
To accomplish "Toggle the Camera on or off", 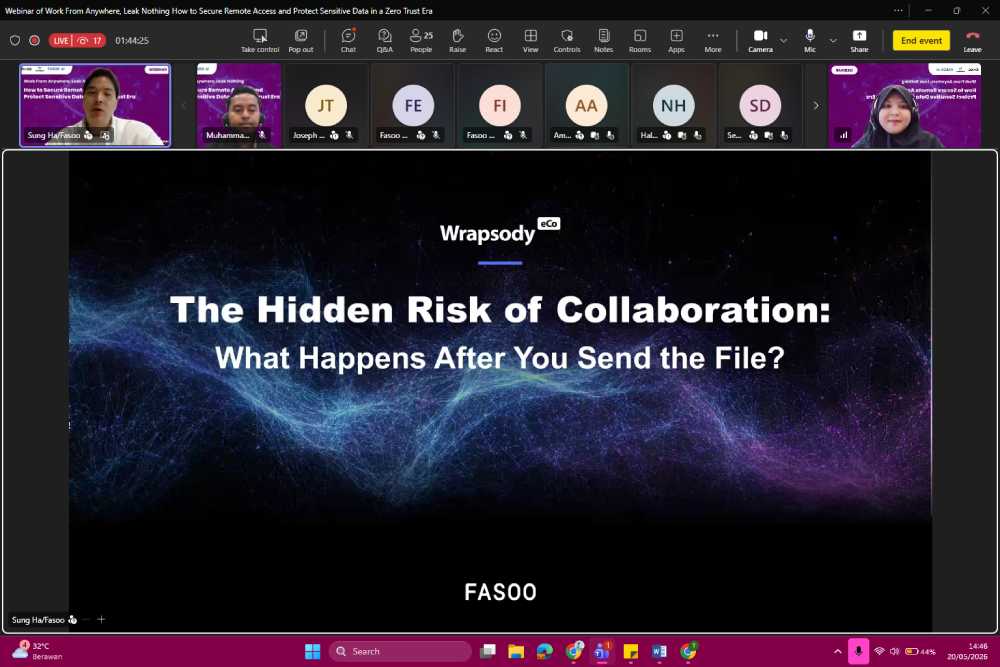I will point(760,41).
